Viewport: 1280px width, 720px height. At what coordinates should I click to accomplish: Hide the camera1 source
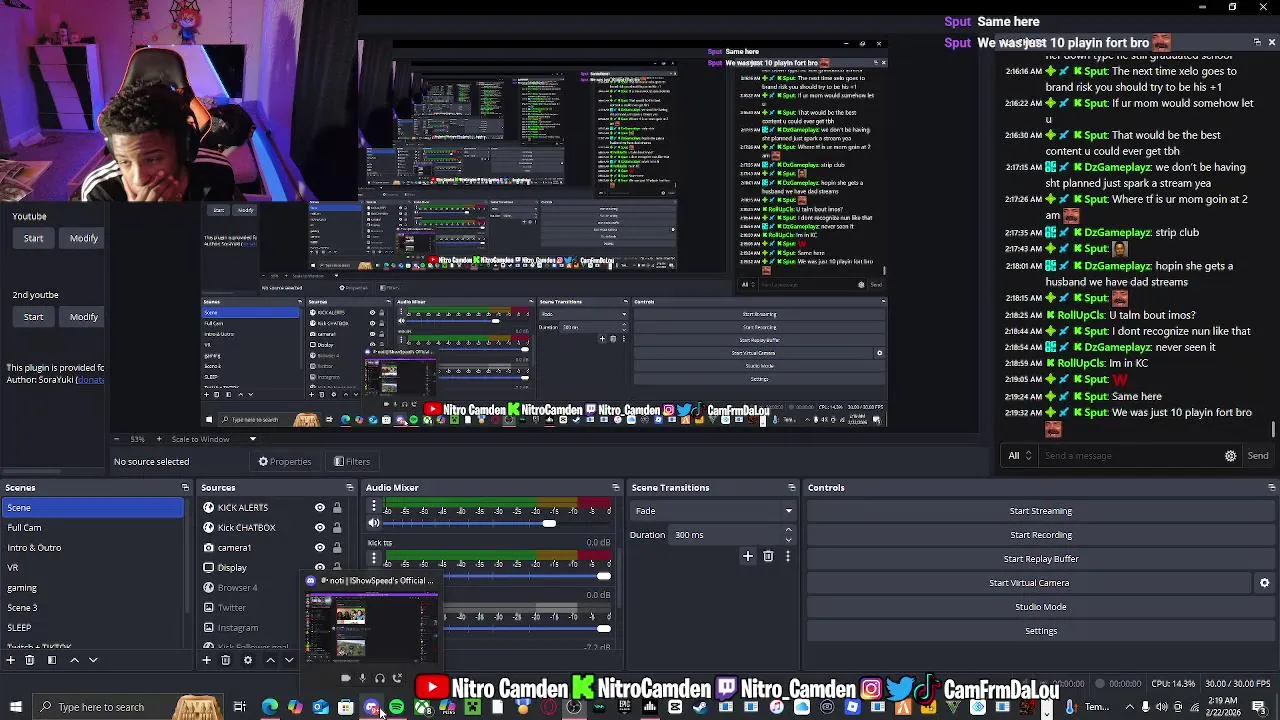coord(320,548)
